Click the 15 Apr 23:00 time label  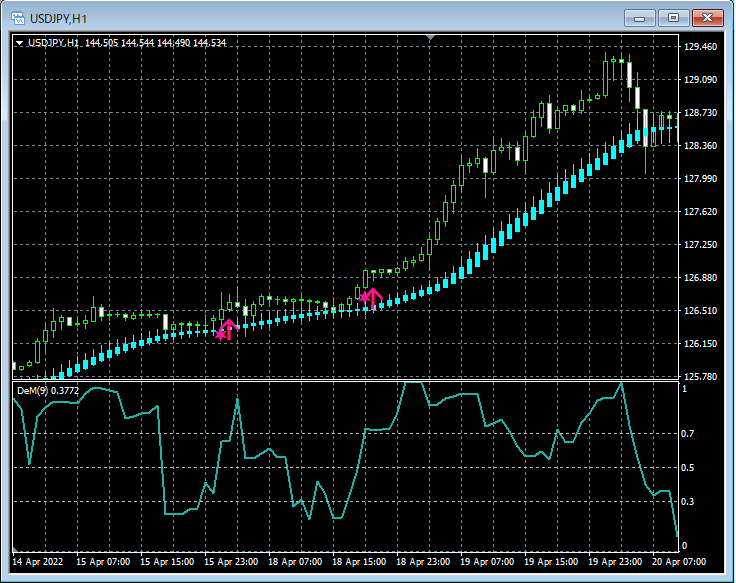coord(231,561)
